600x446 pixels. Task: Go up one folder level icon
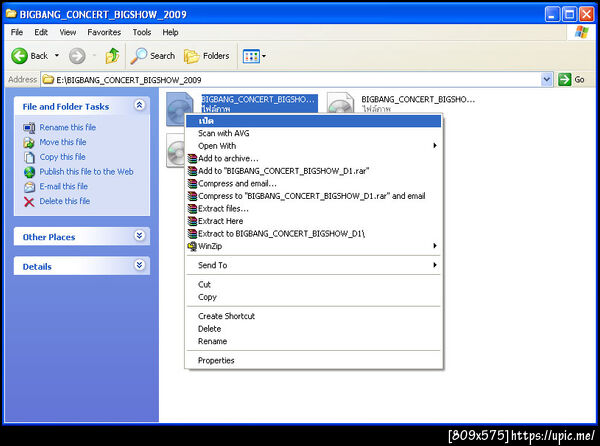pos(112,56)
